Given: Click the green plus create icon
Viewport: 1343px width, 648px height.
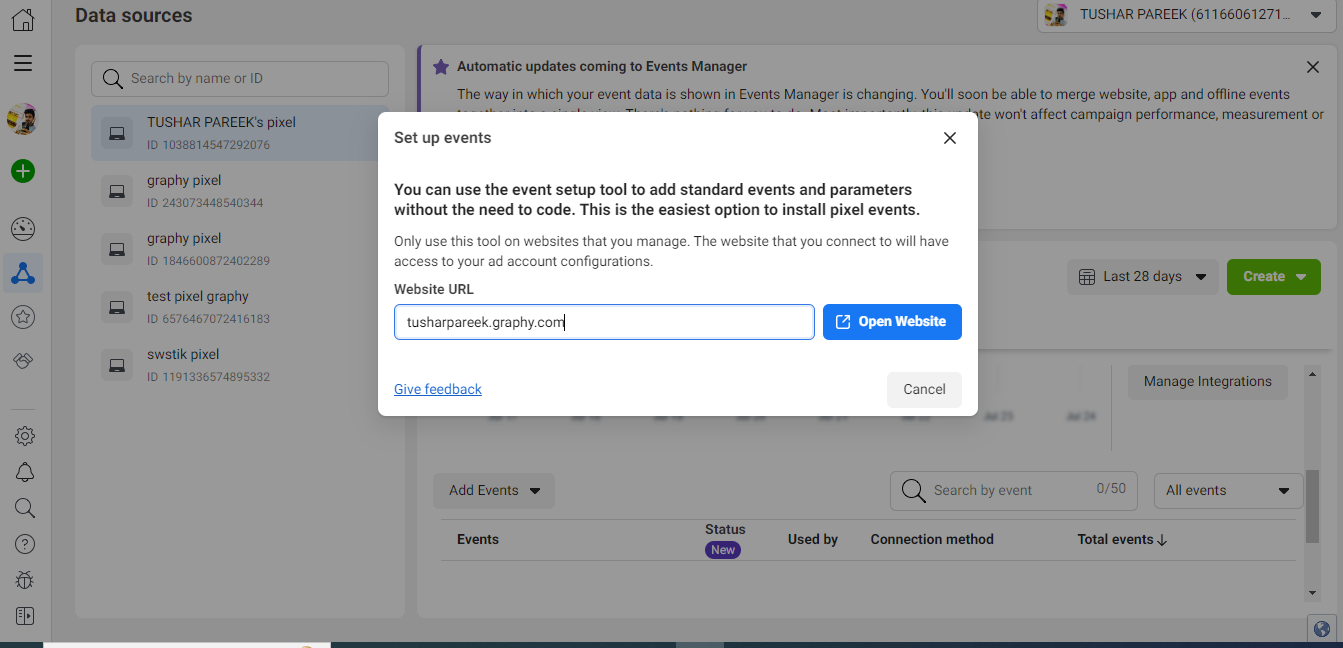Looking at the screenshot, I should (23, 171).
